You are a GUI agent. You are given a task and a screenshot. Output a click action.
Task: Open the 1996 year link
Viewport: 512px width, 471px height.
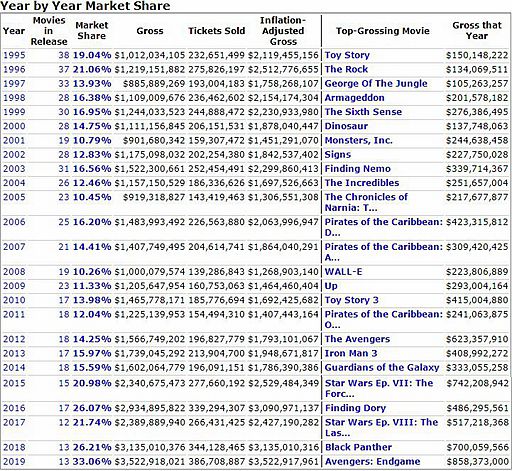point(14,69)
